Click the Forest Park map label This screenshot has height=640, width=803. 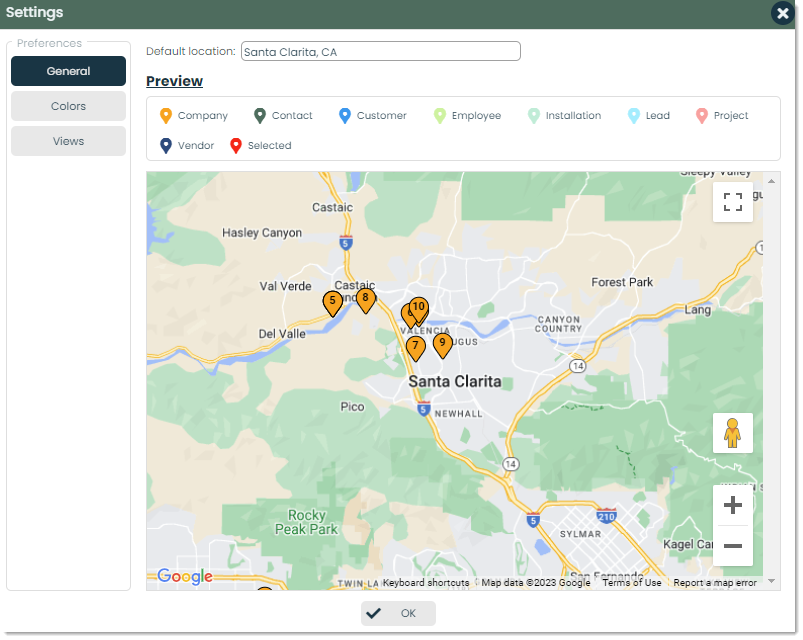622,282
